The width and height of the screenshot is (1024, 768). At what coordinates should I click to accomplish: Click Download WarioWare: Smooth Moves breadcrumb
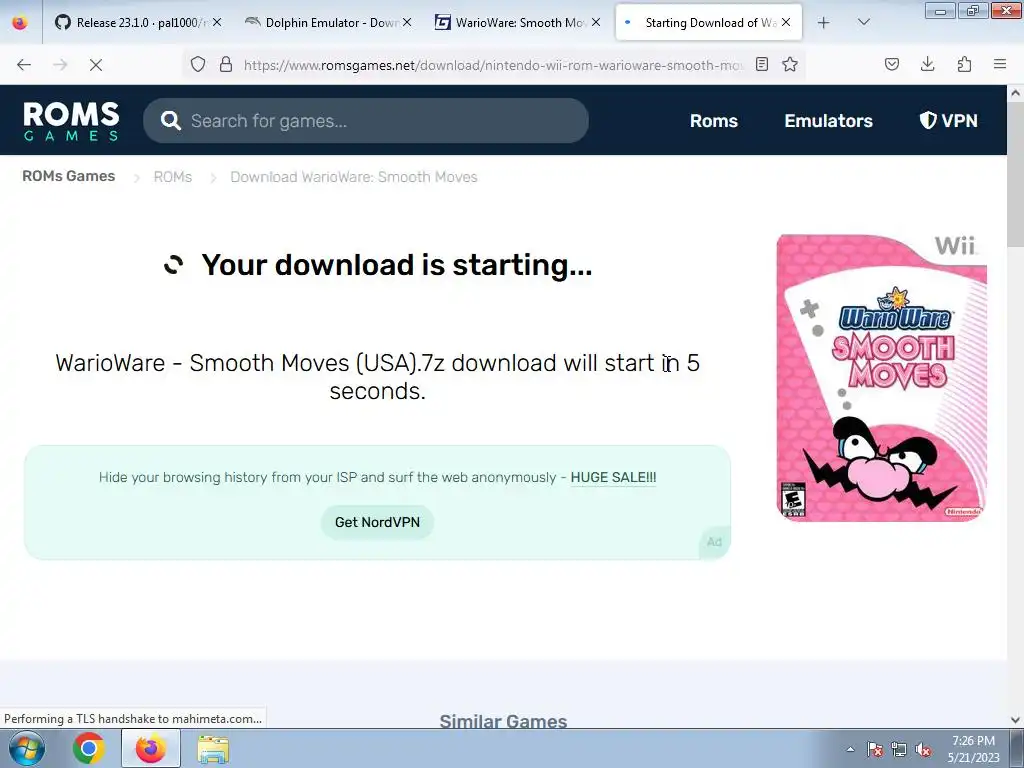[x=354, y=177]
